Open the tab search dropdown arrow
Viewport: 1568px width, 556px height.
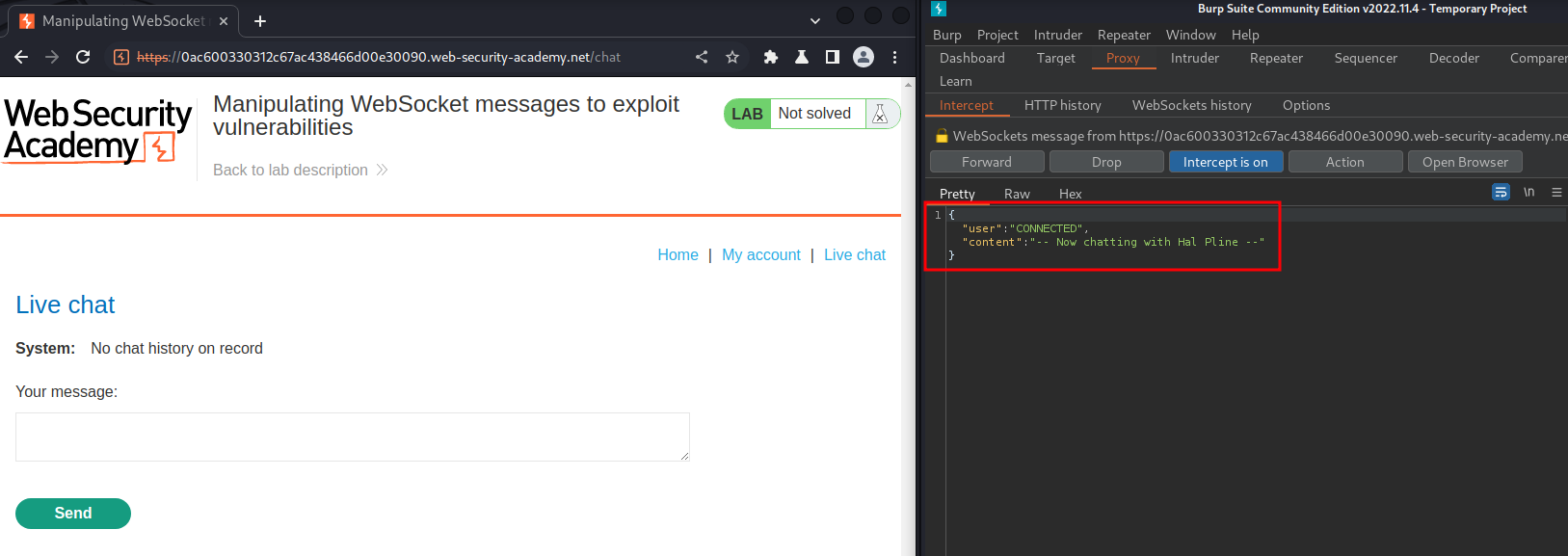point(815,20)
